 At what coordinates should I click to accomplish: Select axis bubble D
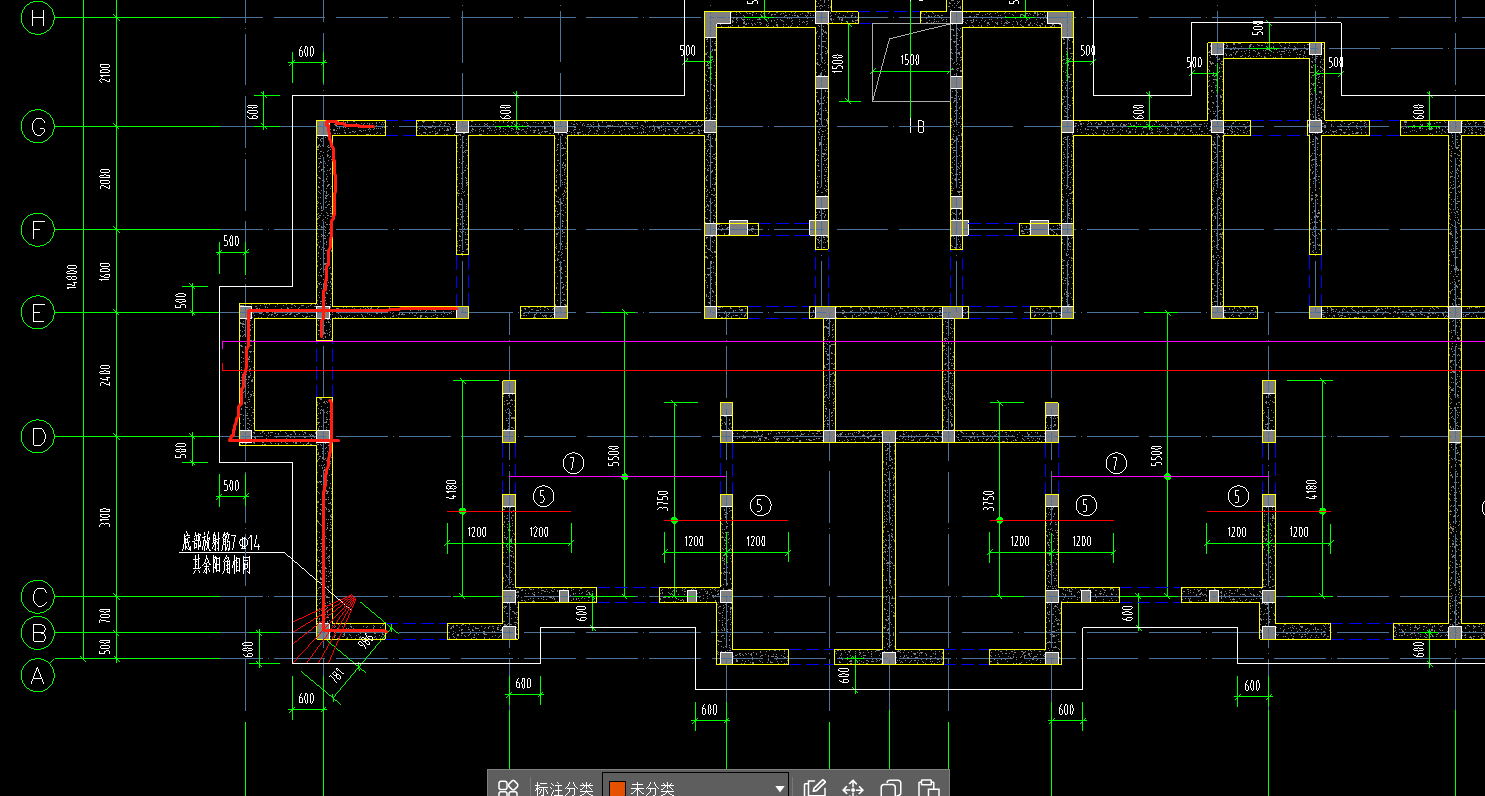38,437
